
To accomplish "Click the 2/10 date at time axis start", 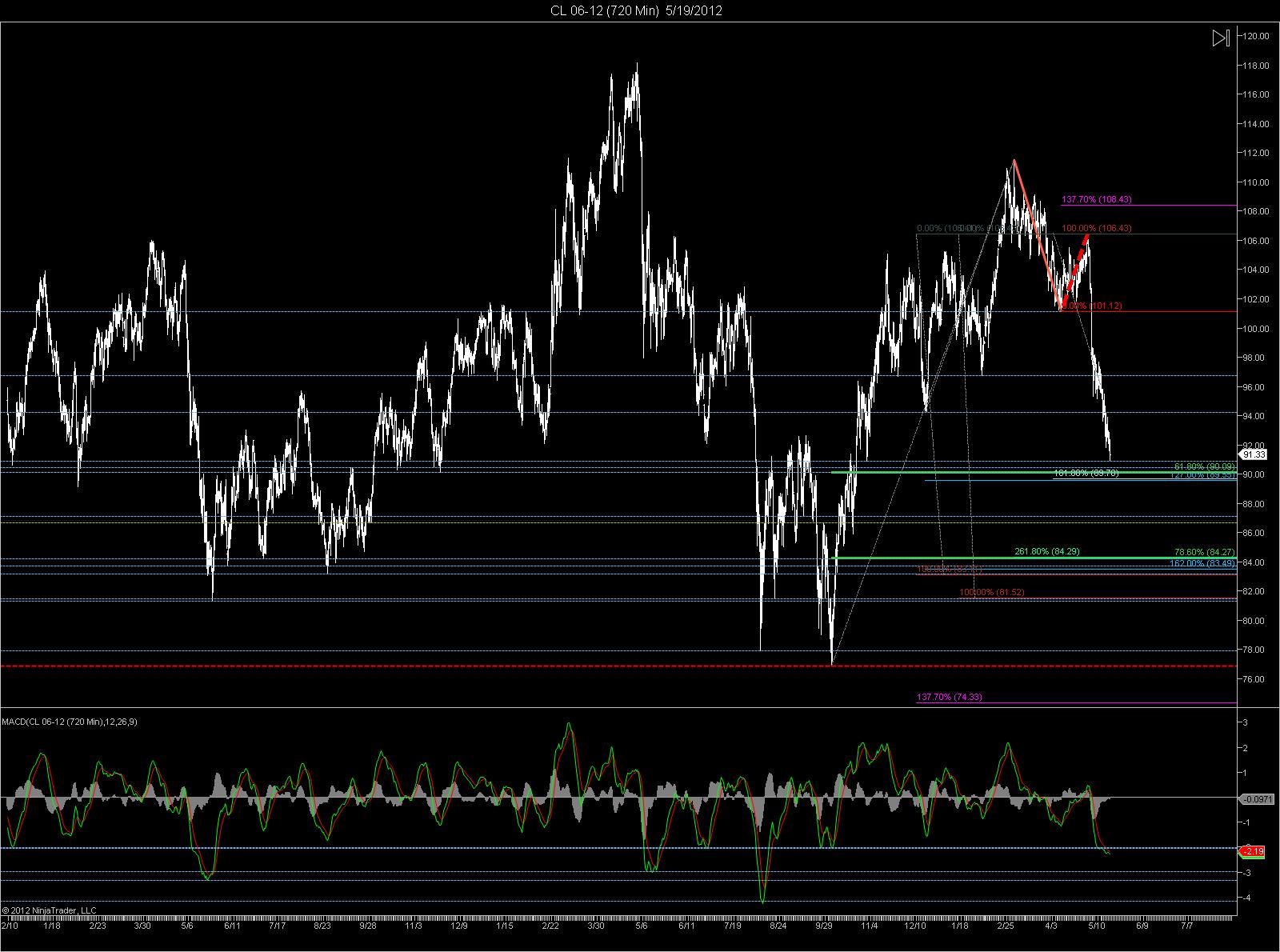I will (10, 926).
